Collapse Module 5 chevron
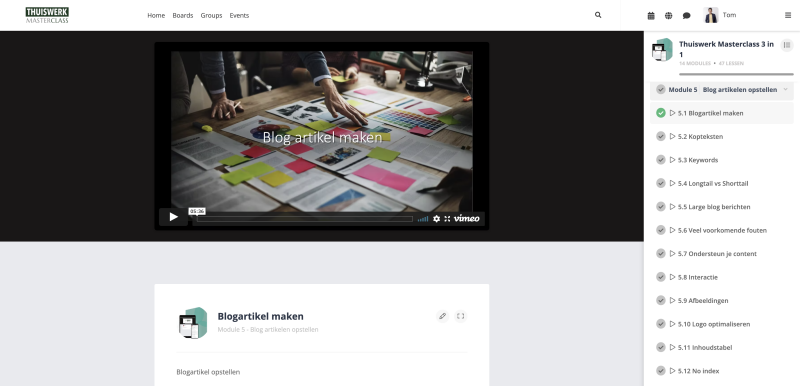Screen dimensions: 800x386 [x=785, y=90]
